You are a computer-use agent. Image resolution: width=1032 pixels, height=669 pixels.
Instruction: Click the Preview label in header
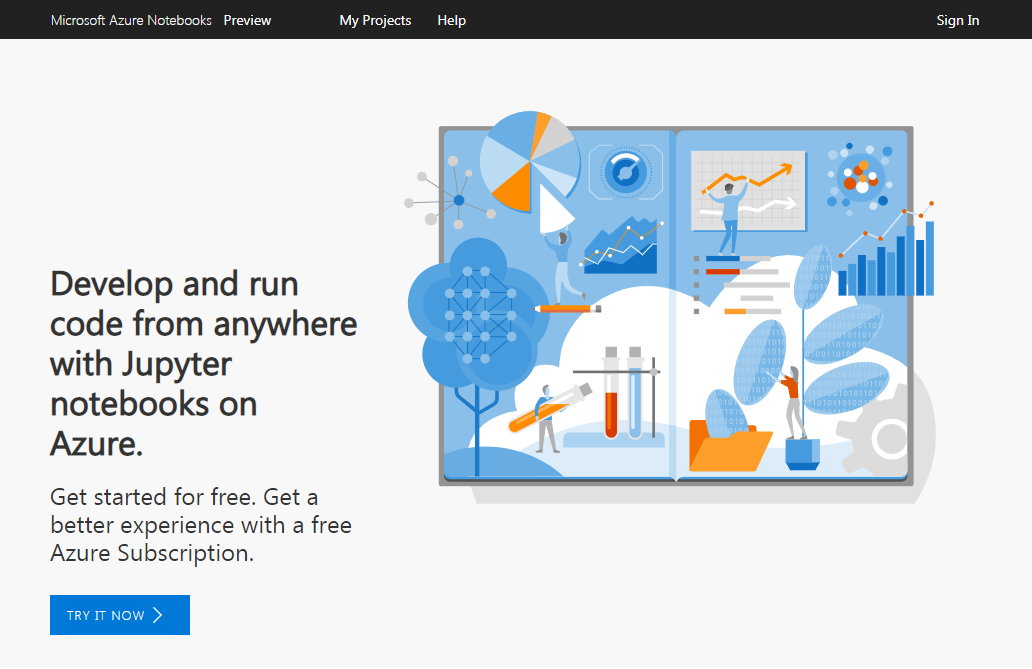tap(247, 20)
